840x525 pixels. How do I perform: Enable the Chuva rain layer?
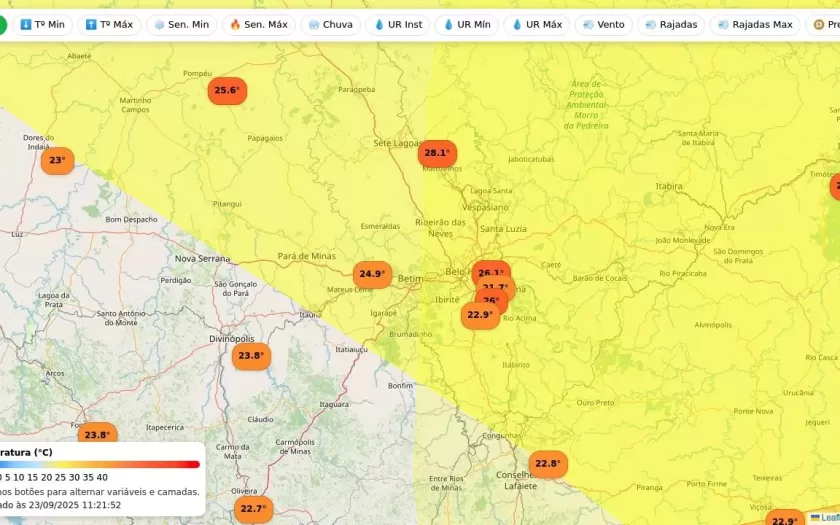[x=330, y=24]
